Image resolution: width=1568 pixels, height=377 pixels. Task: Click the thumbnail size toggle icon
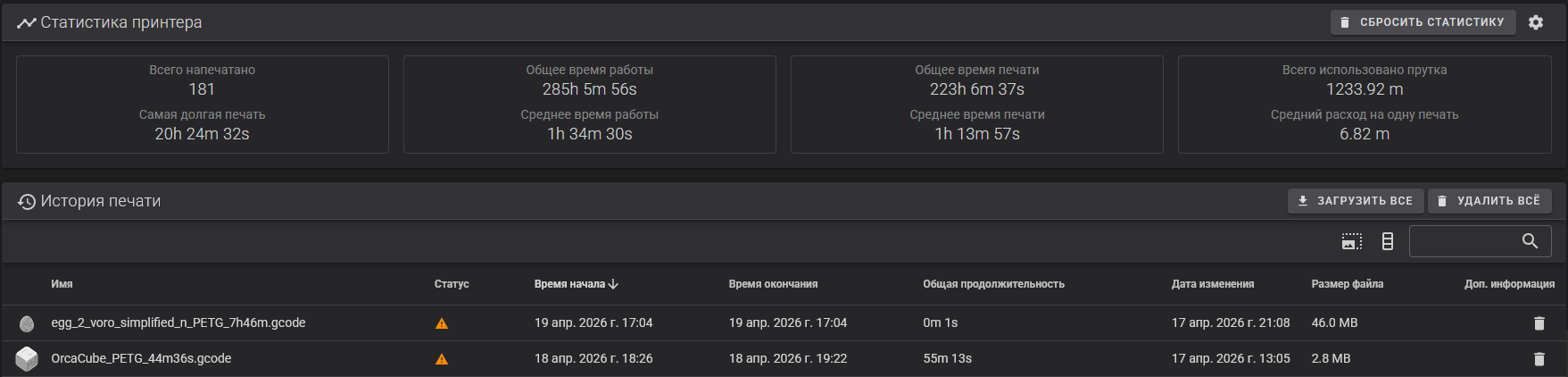1352,241
